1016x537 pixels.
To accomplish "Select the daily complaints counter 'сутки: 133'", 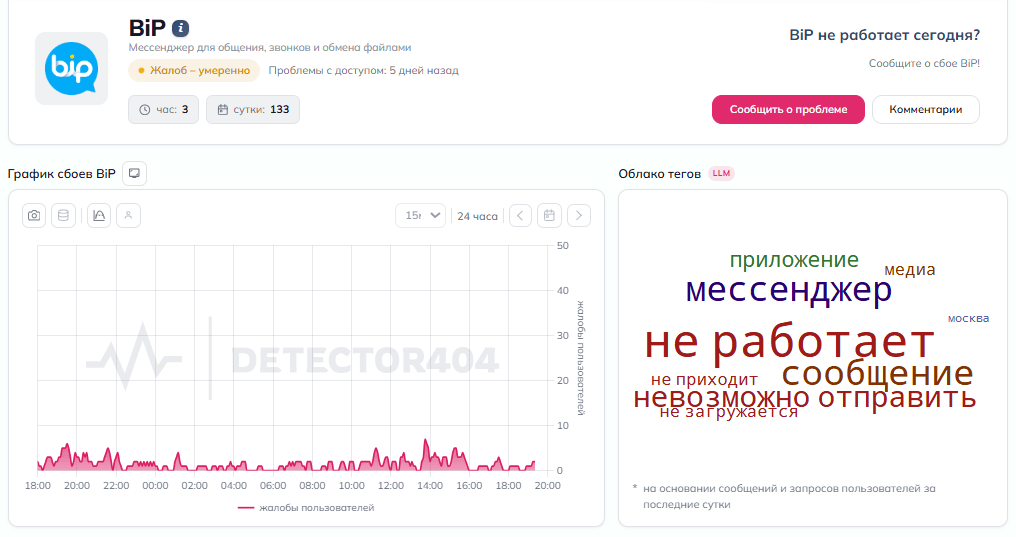I will pyautogui.click(x=253, y=109).
